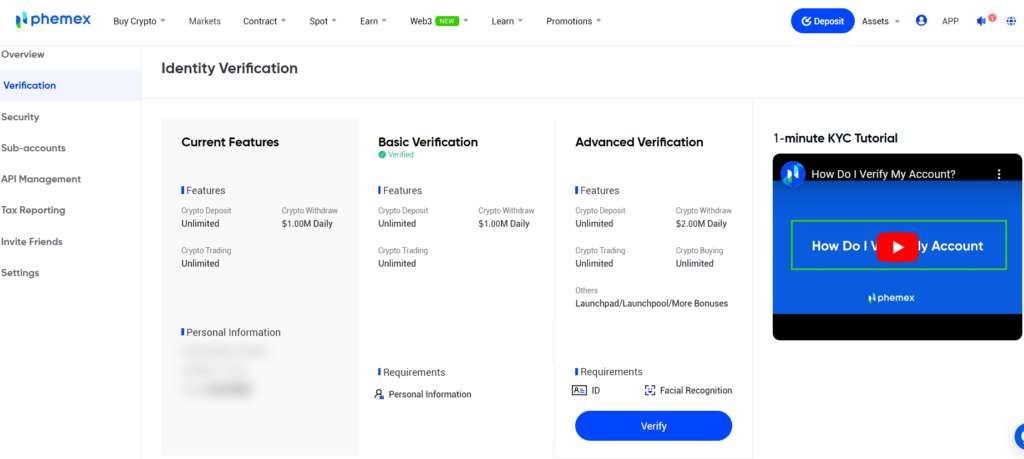Click the 'Basic Verification' heading
Image resolution: width=1024 pixels, height=459 pixels.
click(428, 142)
